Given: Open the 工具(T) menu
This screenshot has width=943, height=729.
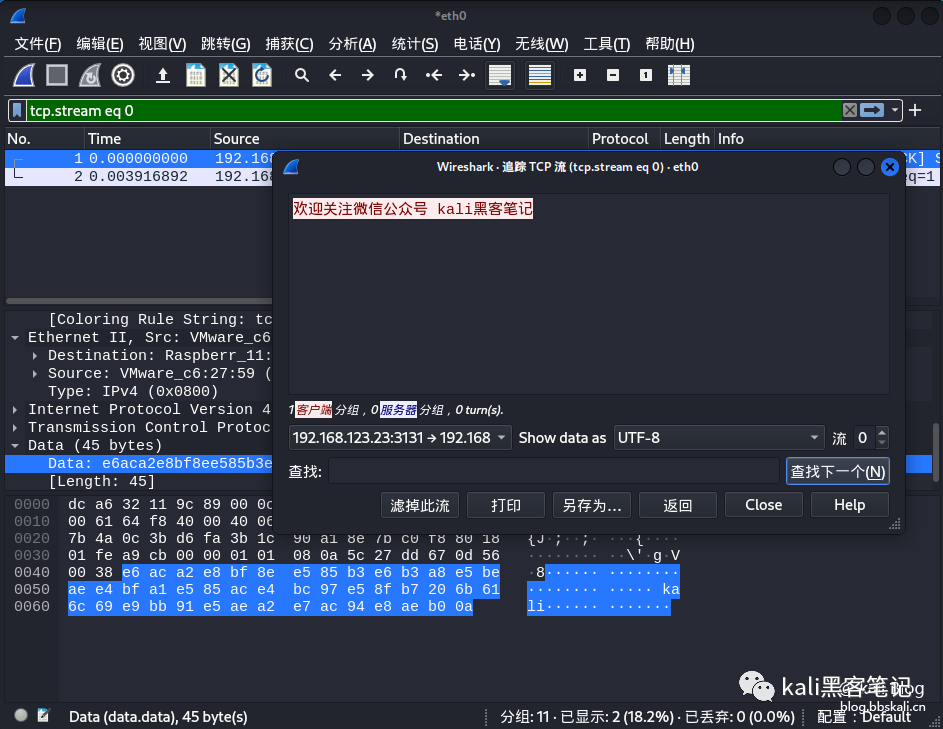Looking at the screenshot, I should point(607,44).
